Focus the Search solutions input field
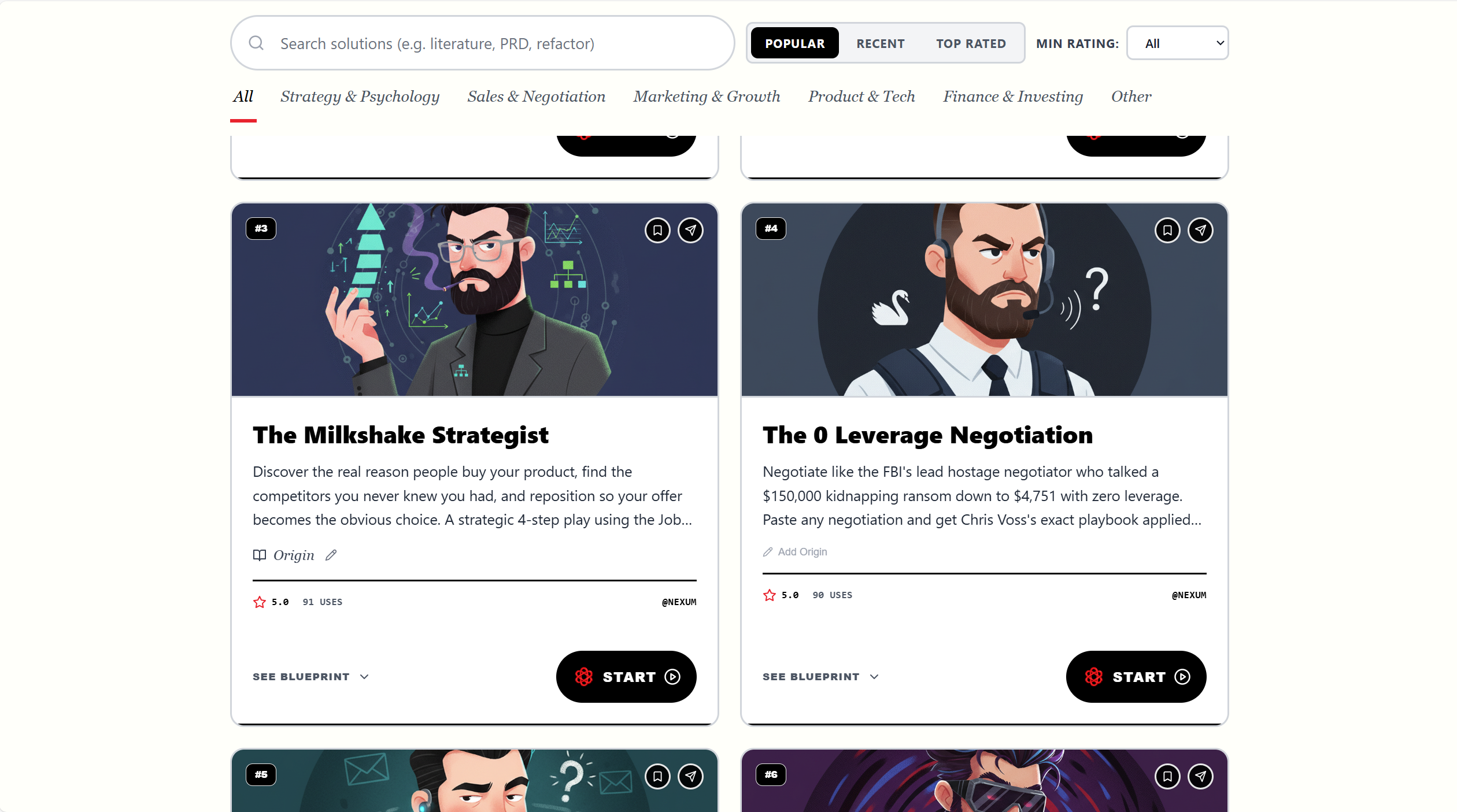Viewport: 1457px width, 812px height. point(482,43)
